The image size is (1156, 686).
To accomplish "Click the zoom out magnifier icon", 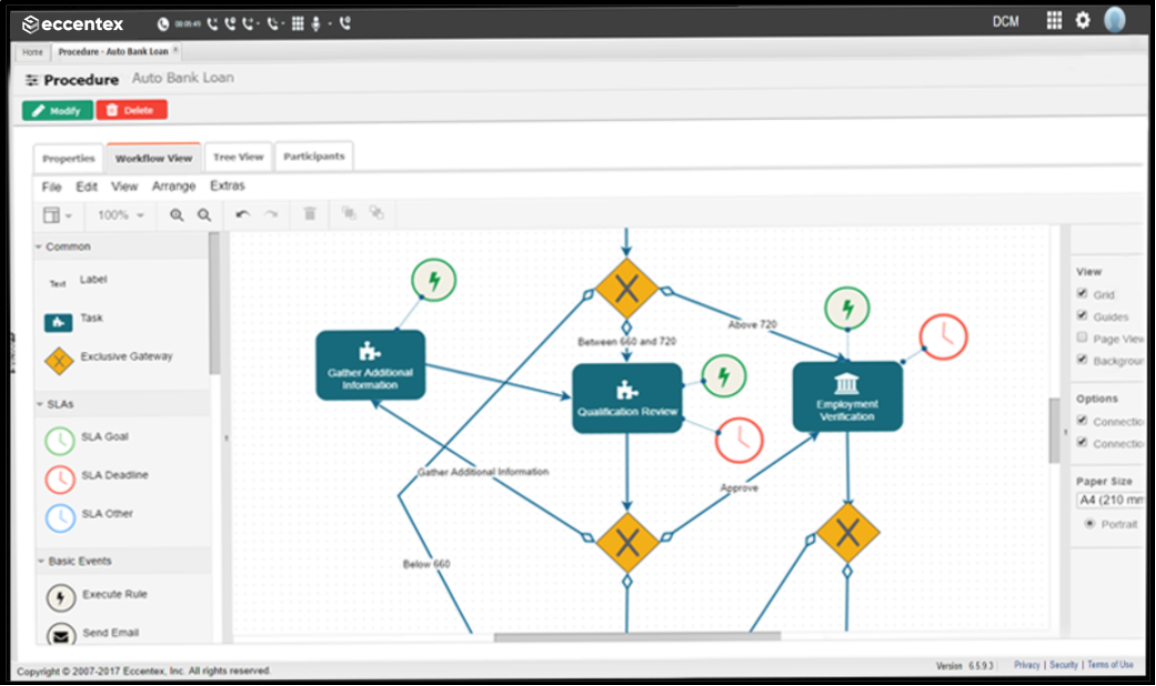I will point(204,215).
